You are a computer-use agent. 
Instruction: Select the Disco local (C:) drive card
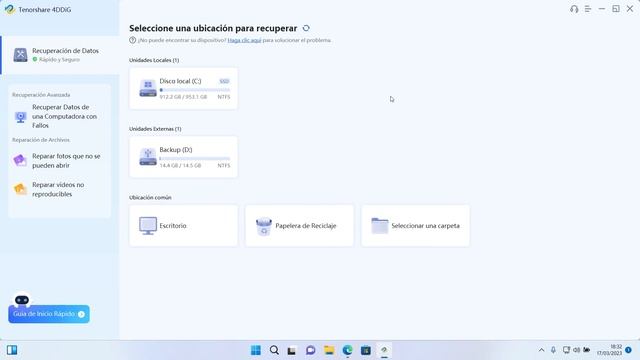pyautogui.click(x=183, y=89)
